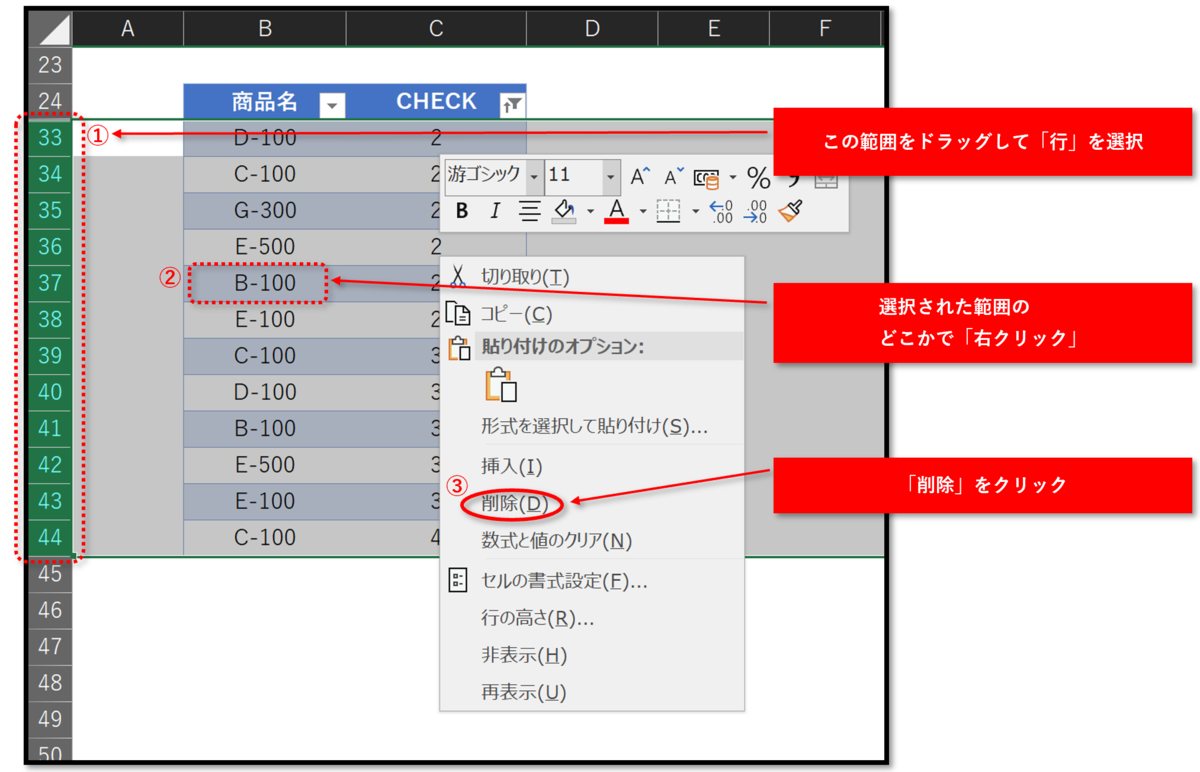Click the Format Painter icon

pyautogui.click(x=789, y=211)
